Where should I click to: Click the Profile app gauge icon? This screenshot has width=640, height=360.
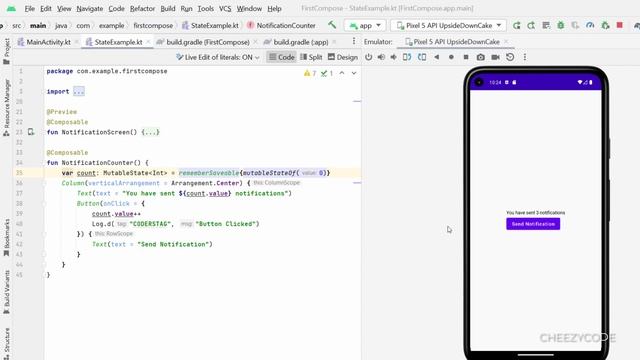click(x=590, y=25)
